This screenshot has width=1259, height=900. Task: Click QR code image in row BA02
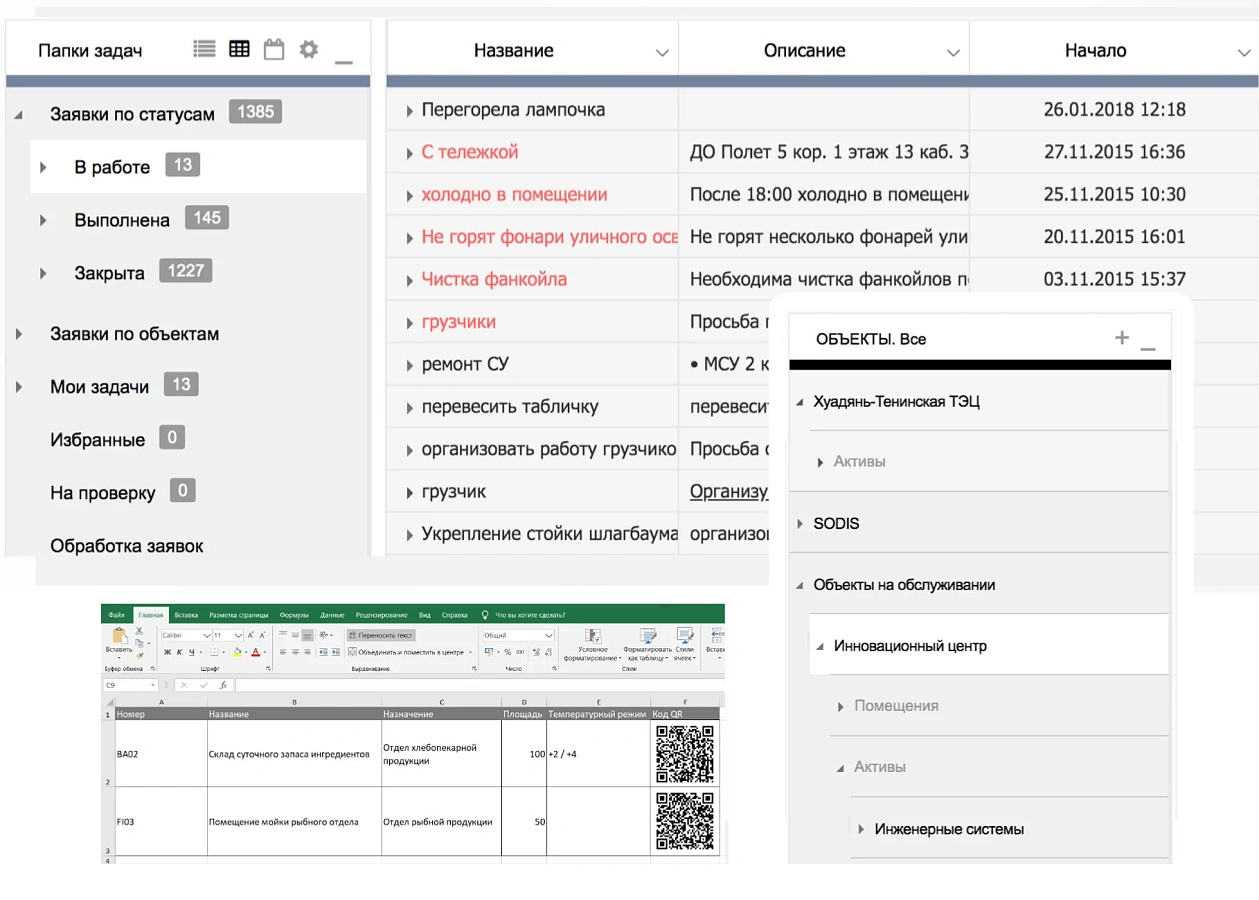685,754
